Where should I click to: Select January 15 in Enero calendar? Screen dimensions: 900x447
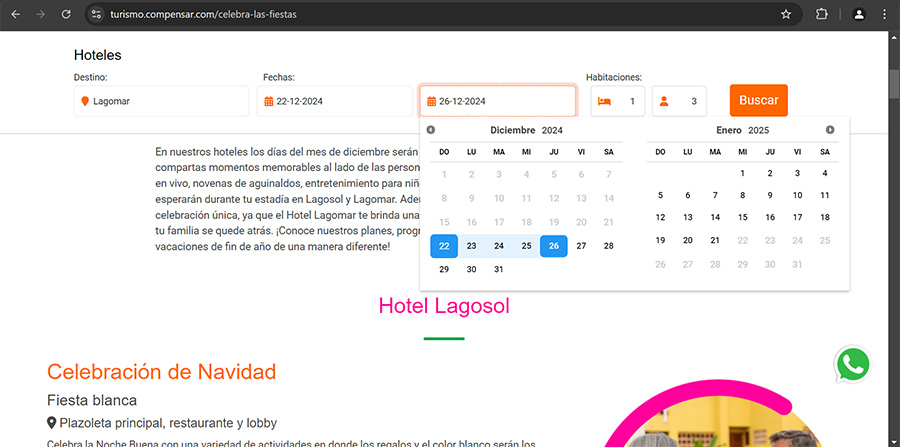[x=743, y=217]
